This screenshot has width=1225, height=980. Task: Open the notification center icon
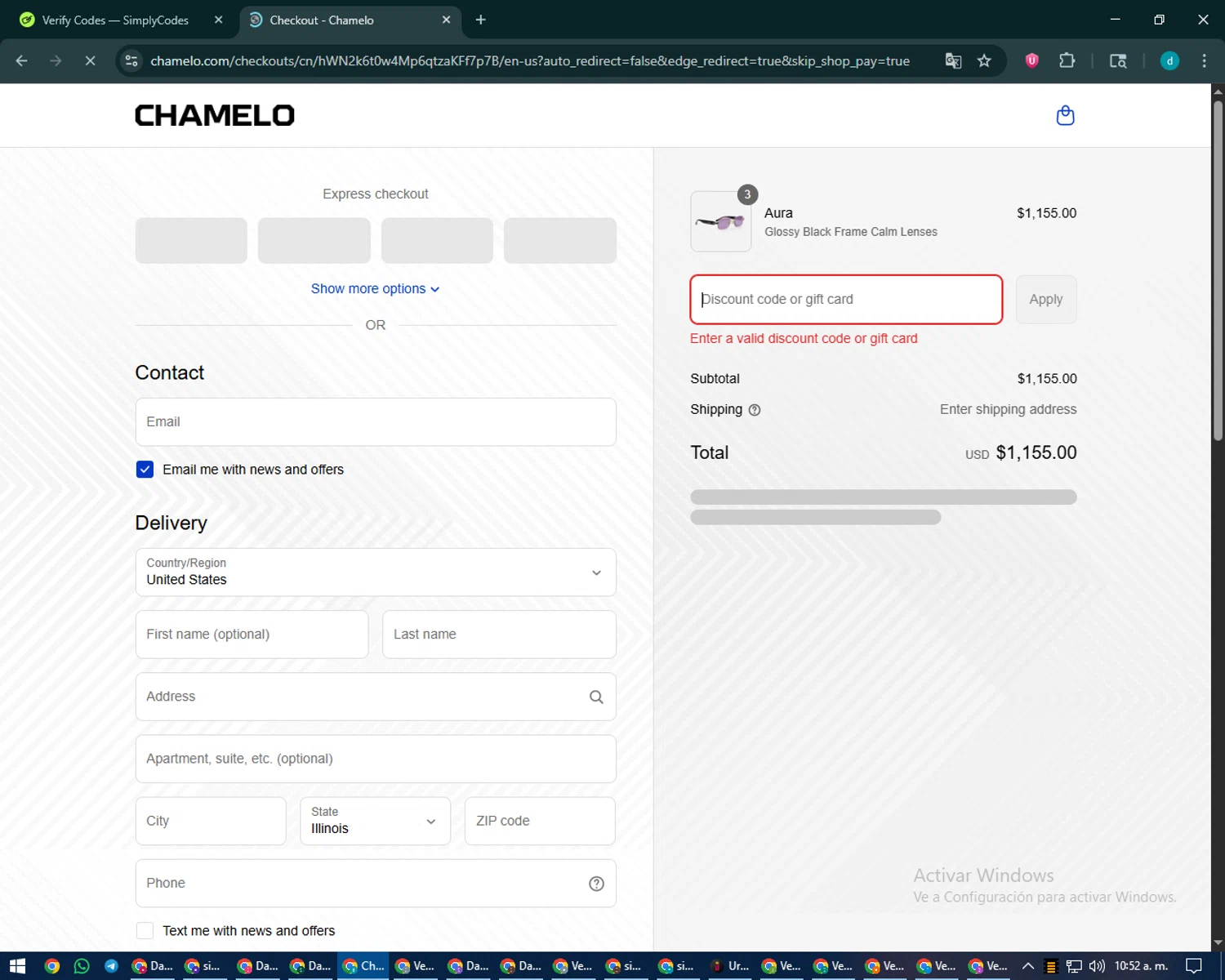[1194, 966]
